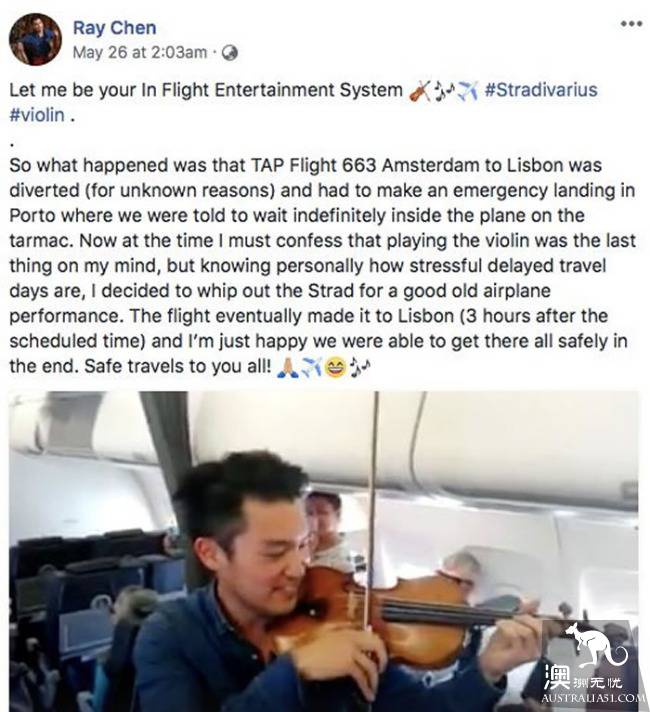Click the globe public privacy icon
The width and height of the screenshot is (650, 712).
pos(230,52)
